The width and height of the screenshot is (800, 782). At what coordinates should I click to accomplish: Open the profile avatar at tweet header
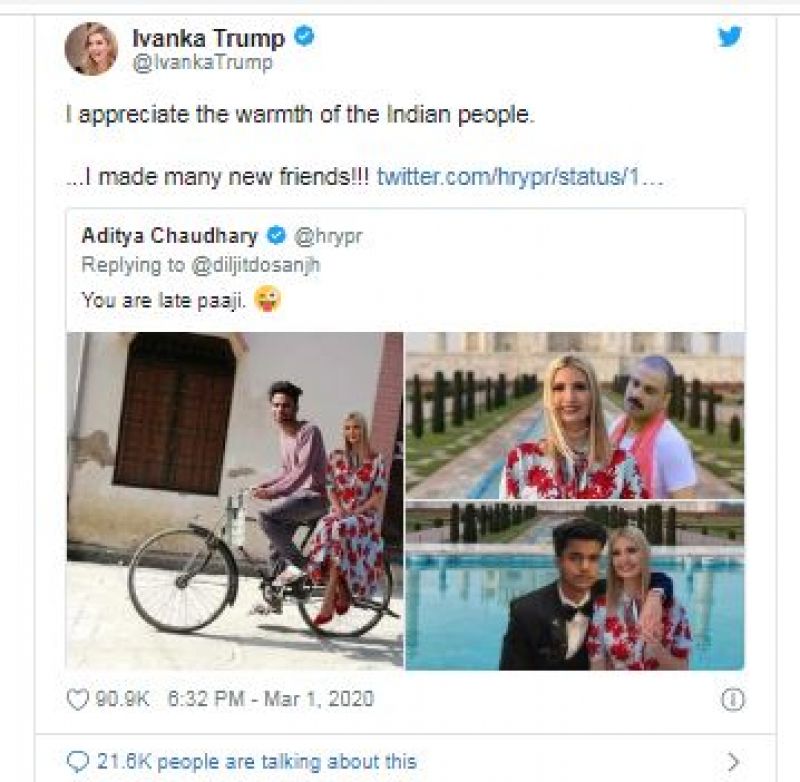91,48
